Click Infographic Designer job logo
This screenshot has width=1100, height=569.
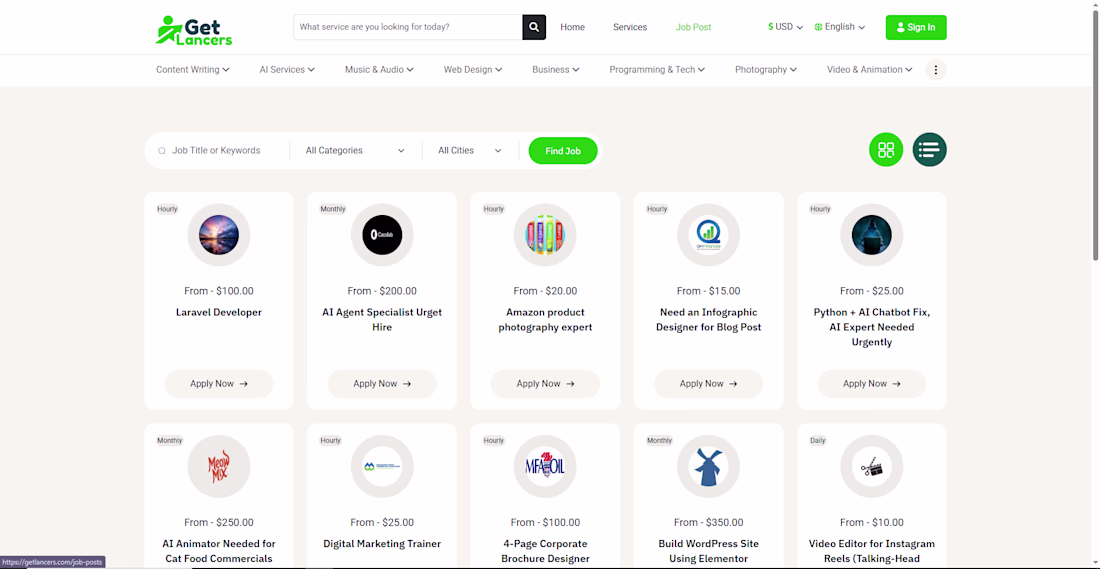coord(709,235)
